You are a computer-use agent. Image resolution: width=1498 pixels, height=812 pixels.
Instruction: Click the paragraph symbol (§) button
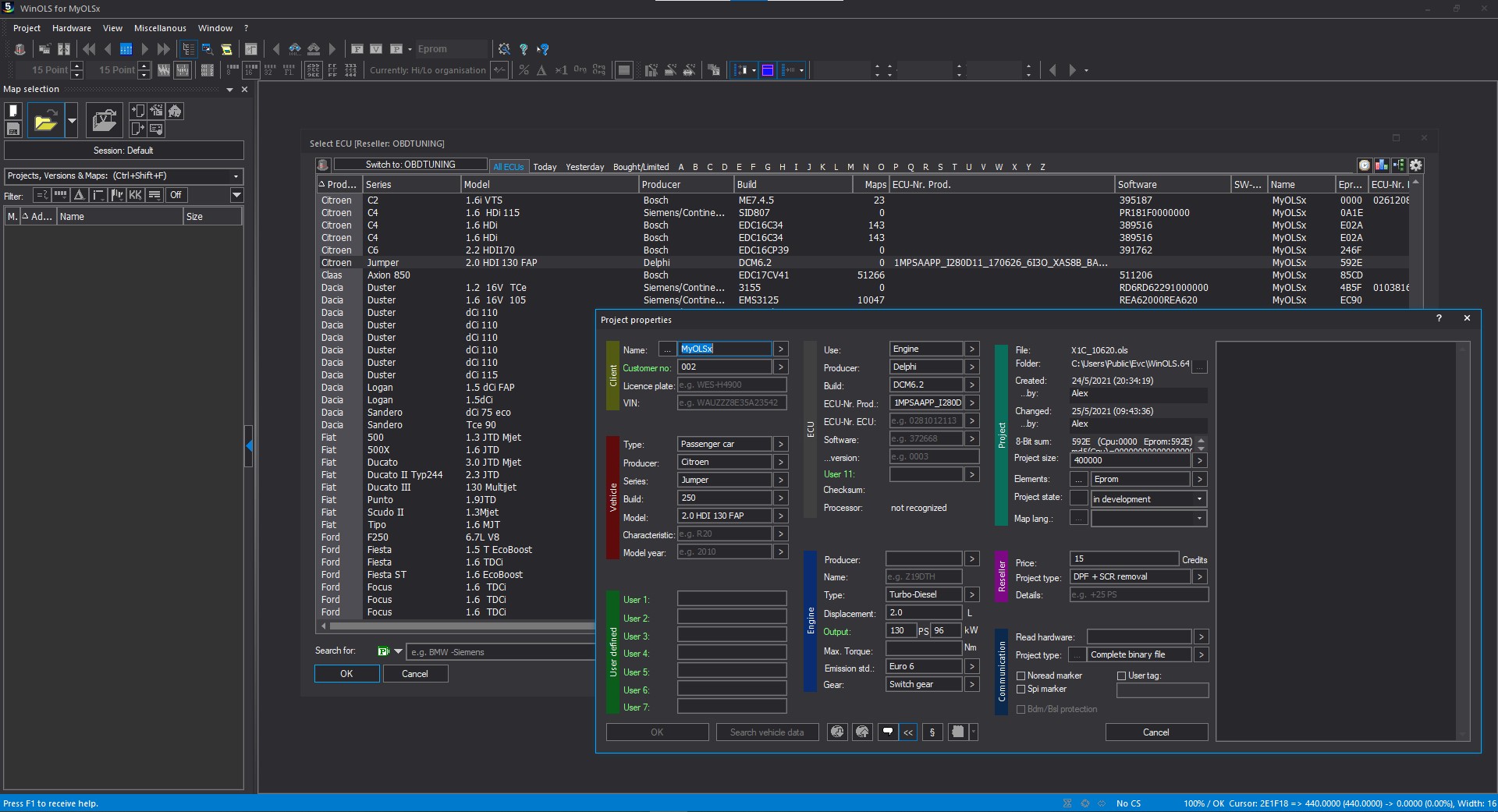pos(932,732)
